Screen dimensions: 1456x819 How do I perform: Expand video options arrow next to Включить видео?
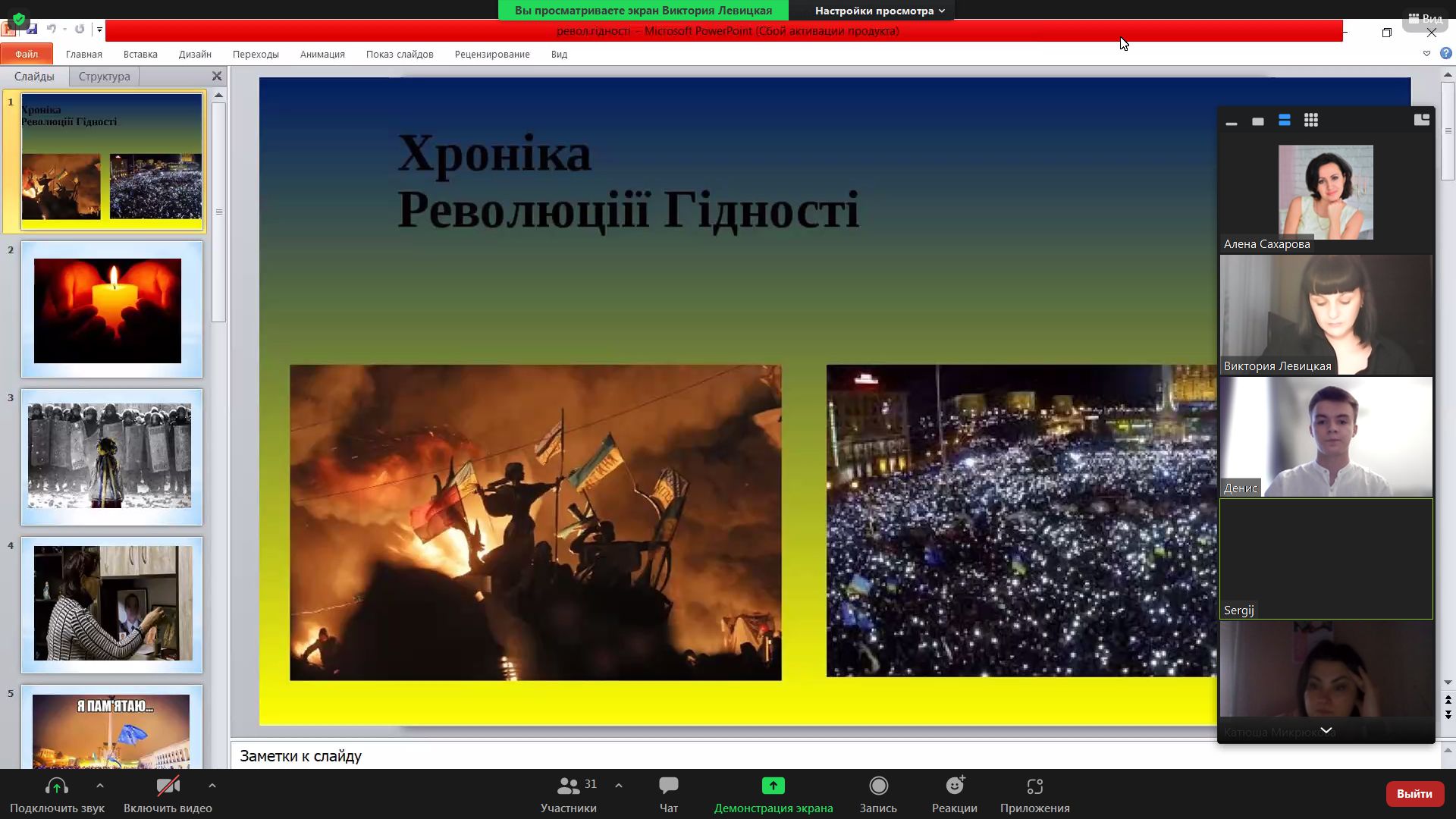tap(212, 786)
